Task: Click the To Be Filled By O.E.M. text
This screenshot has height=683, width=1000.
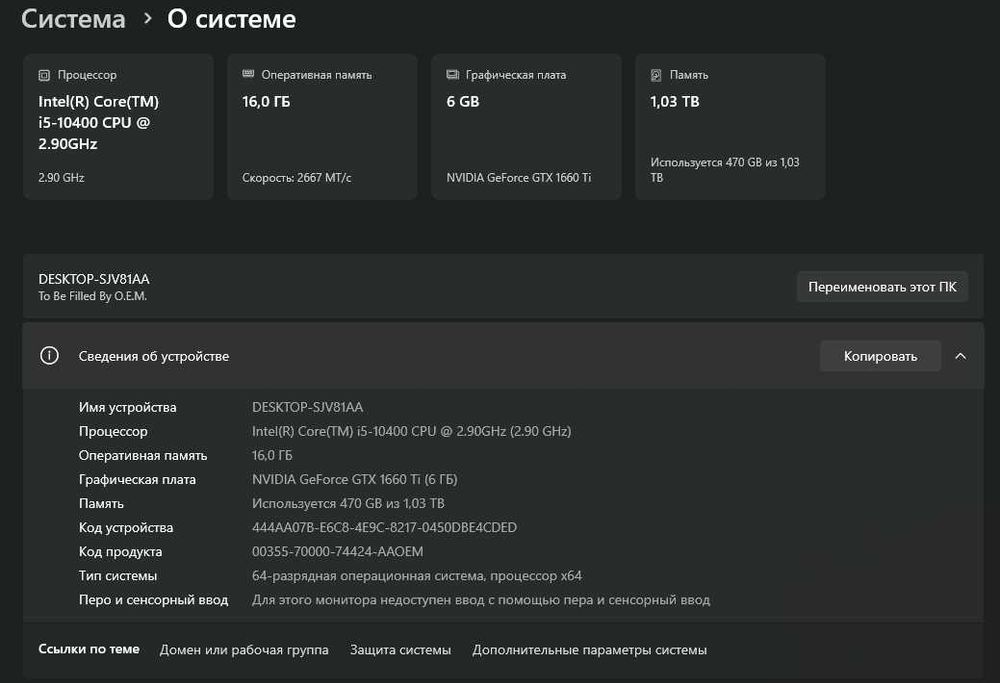Action: [92, 296]
